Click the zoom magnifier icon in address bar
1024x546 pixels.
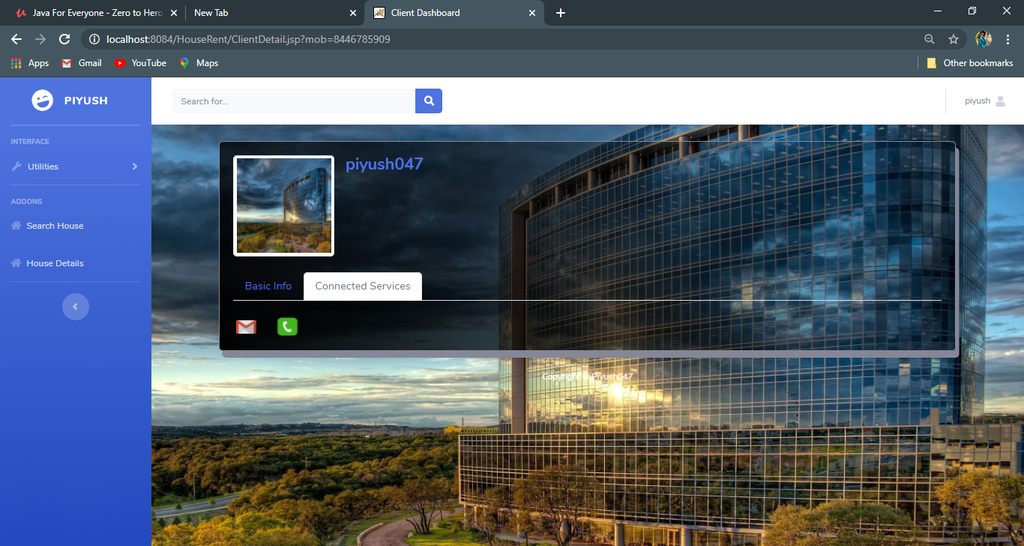[x=929, y=39]
